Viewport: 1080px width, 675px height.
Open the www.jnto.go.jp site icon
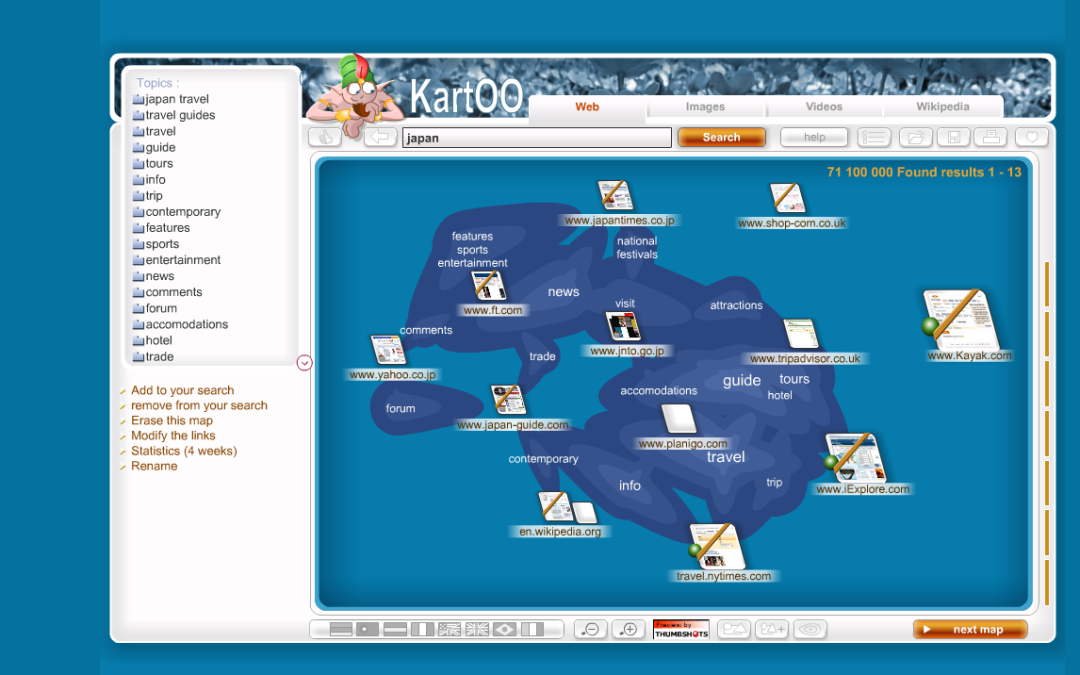click(623, 326)
